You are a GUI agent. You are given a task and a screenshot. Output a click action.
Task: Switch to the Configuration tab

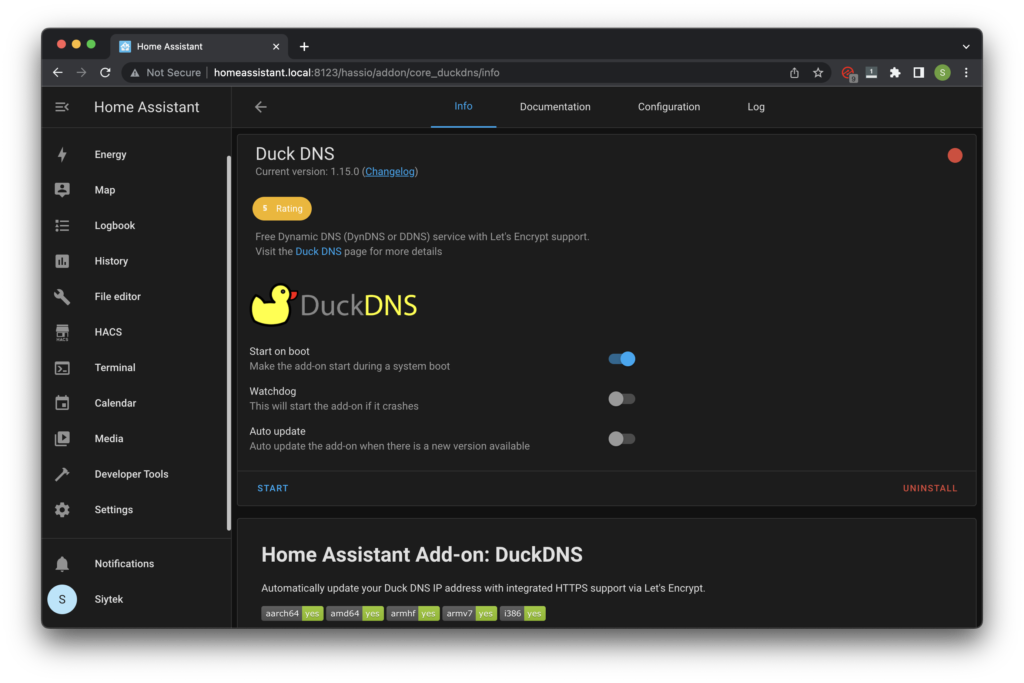tap(669, 107)
